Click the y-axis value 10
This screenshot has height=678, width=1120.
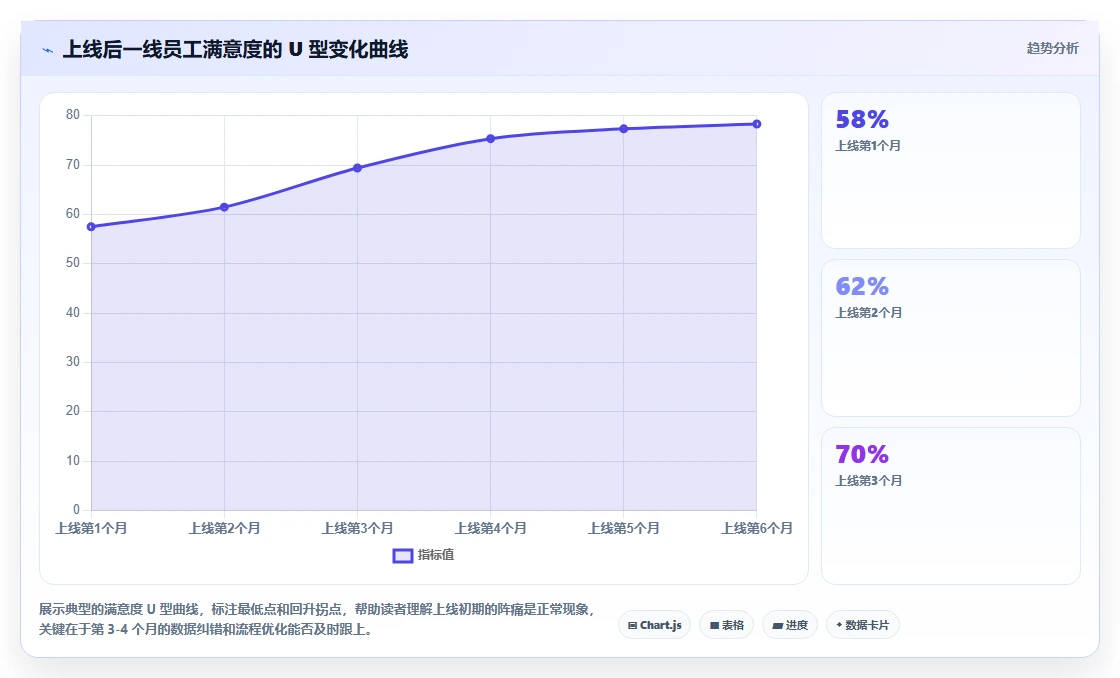coord(72,461)
